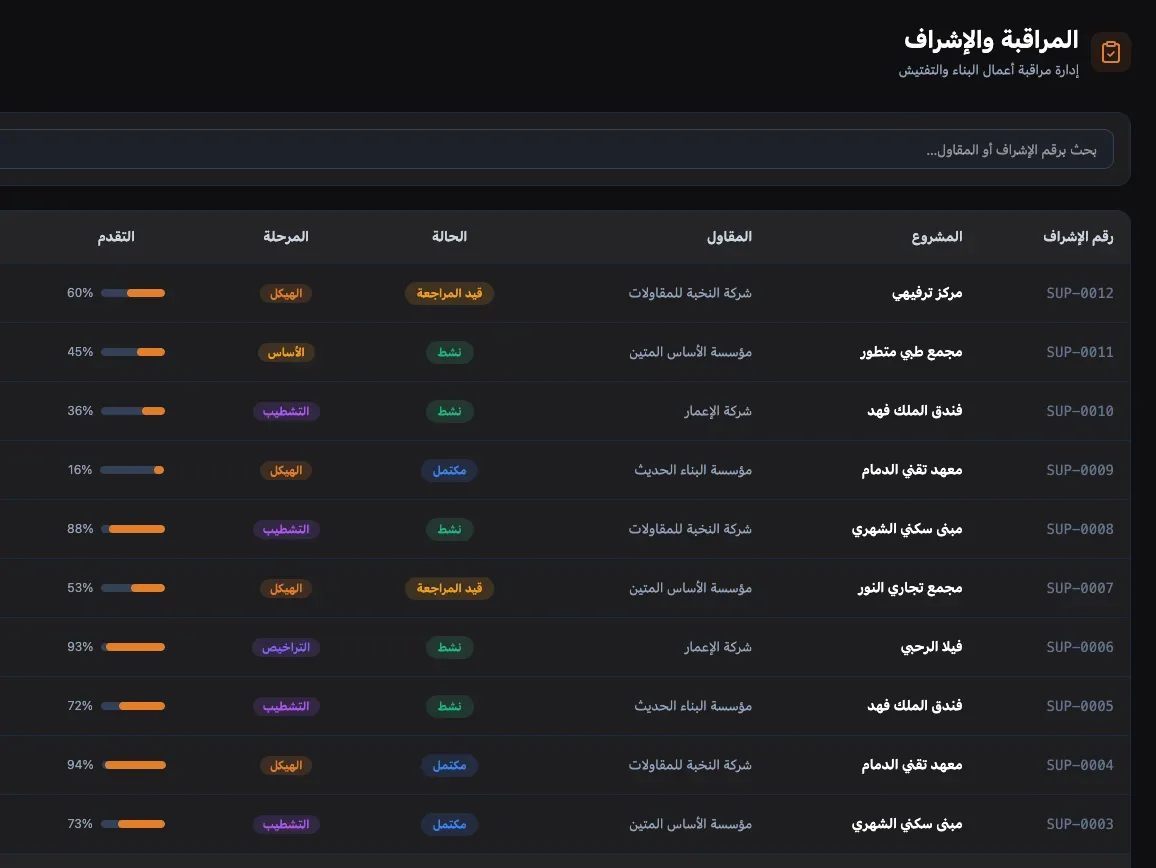The width and height of the screenshot is (1156, 868).
Task: Click قيد المراجعة status badge in SUP-0007 row
Action: pos(449,588)
